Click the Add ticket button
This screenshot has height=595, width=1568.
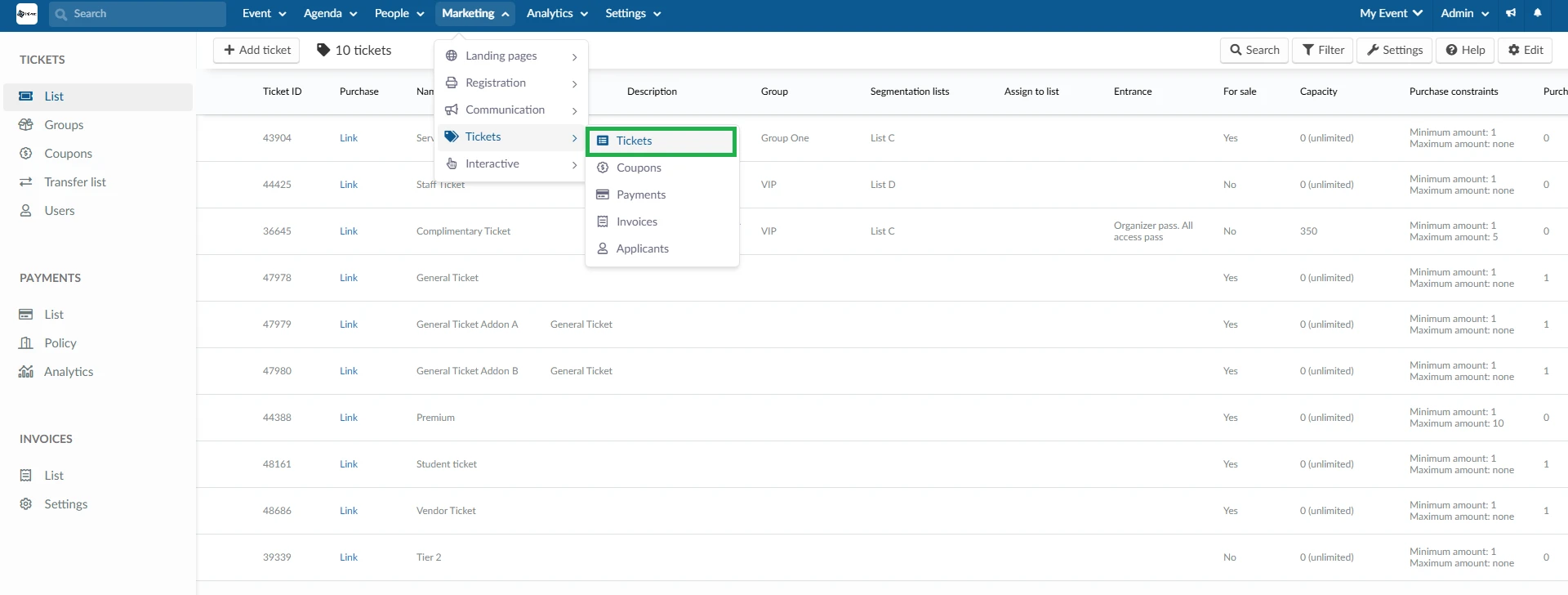click(x=256, y=50)
